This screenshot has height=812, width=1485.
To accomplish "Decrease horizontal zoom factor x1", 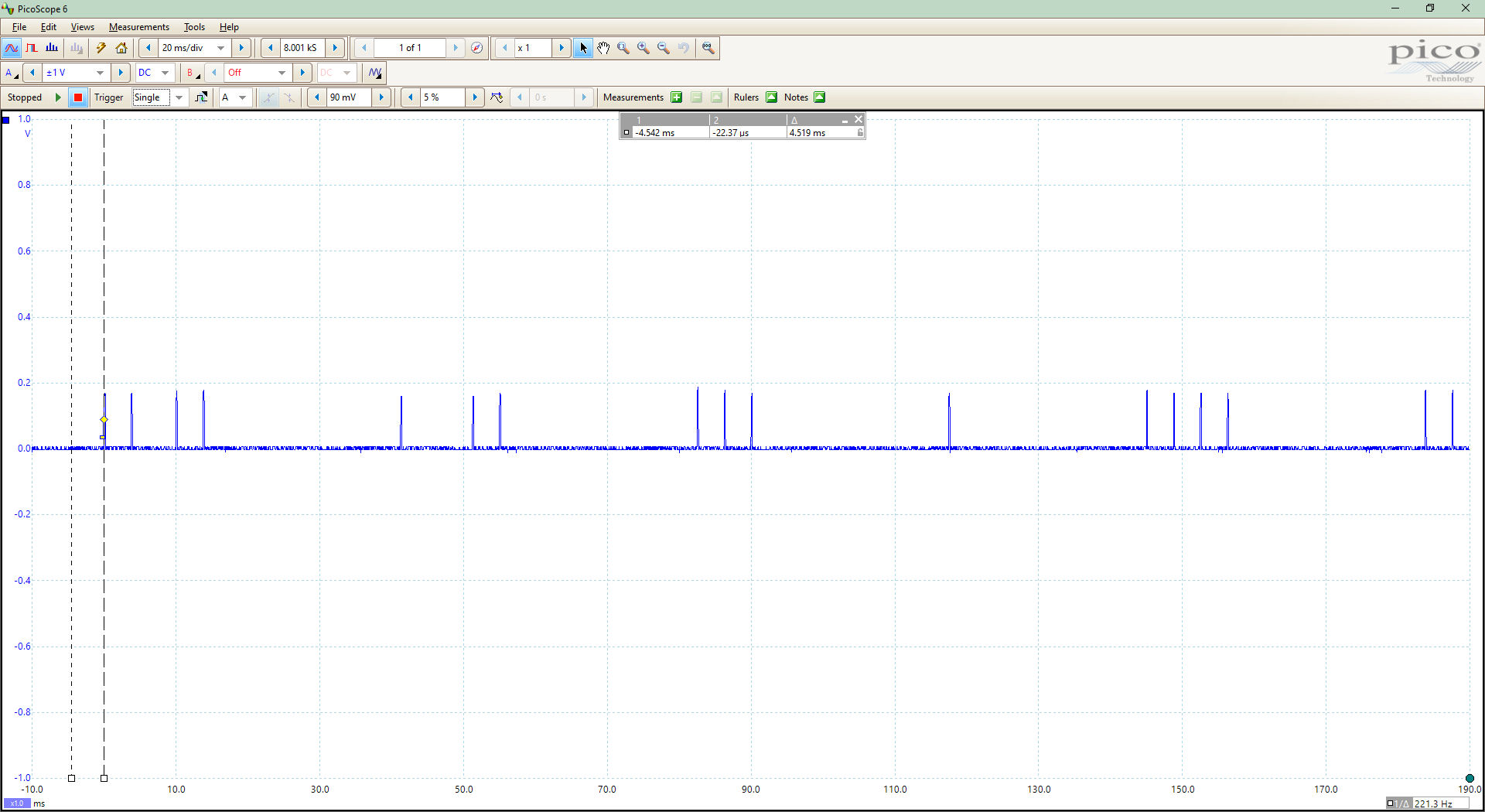I will coord(505,48).
